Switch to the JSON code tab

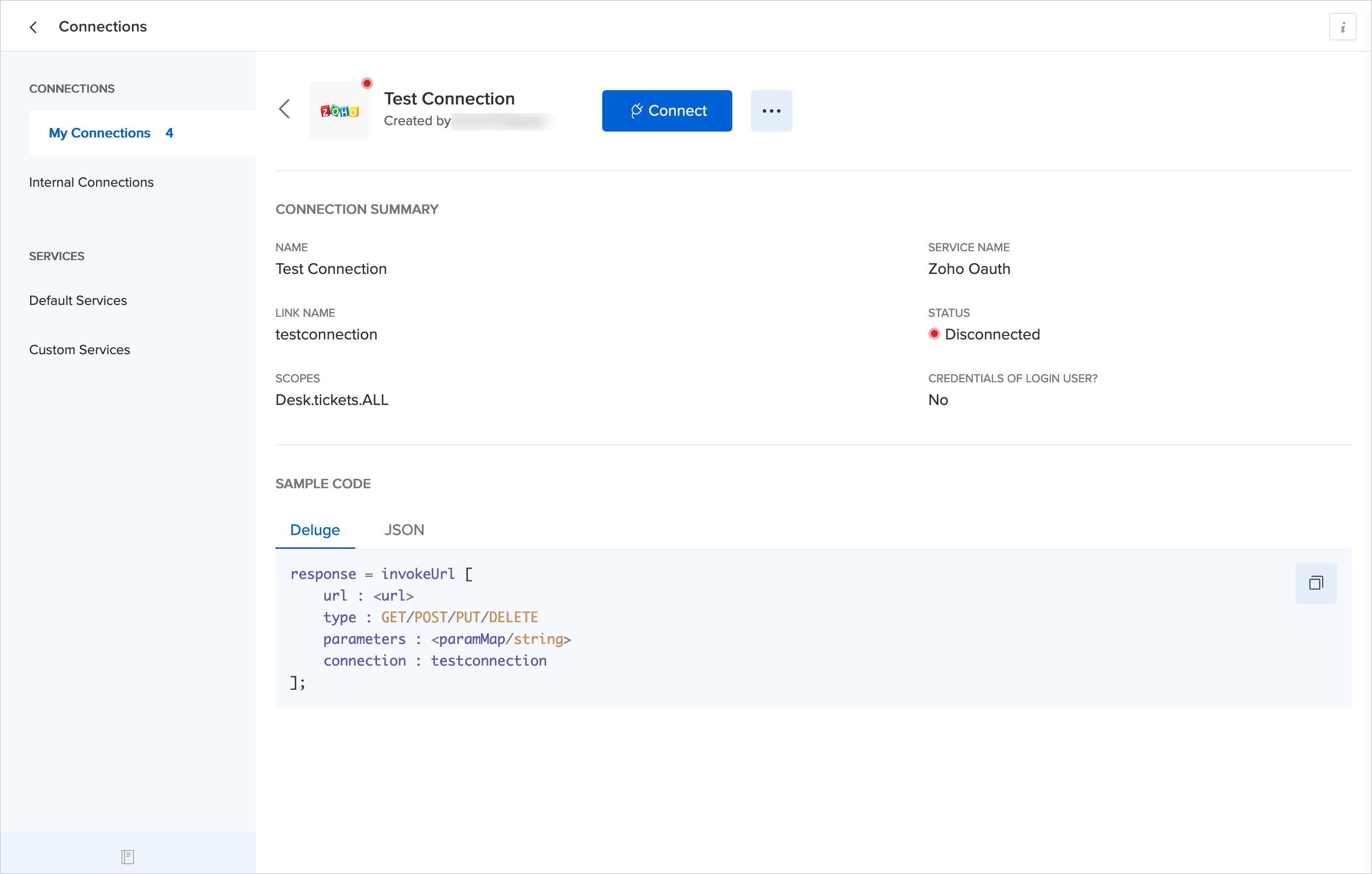(404, 530)
